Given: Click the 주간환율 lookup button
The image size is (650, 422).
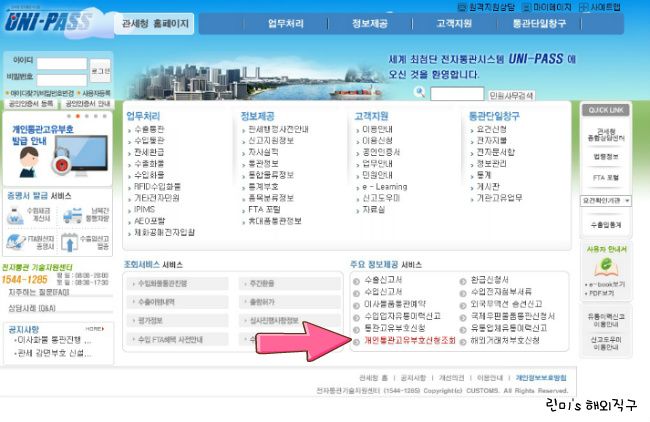Looking at the screenshot, I should [290, 284].
